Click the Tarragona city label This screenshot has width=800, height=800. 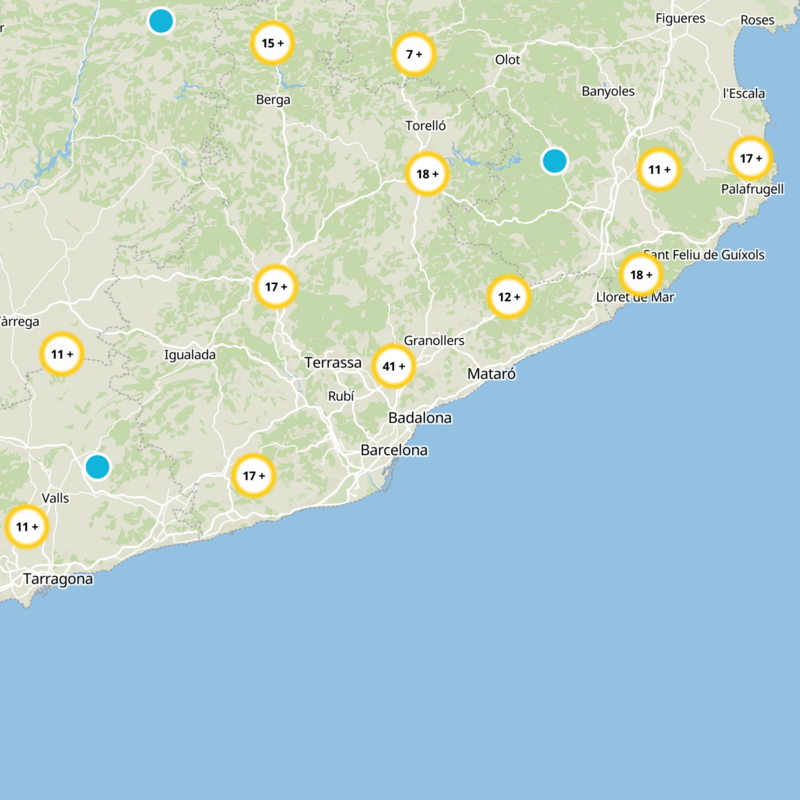pos(58,580)
